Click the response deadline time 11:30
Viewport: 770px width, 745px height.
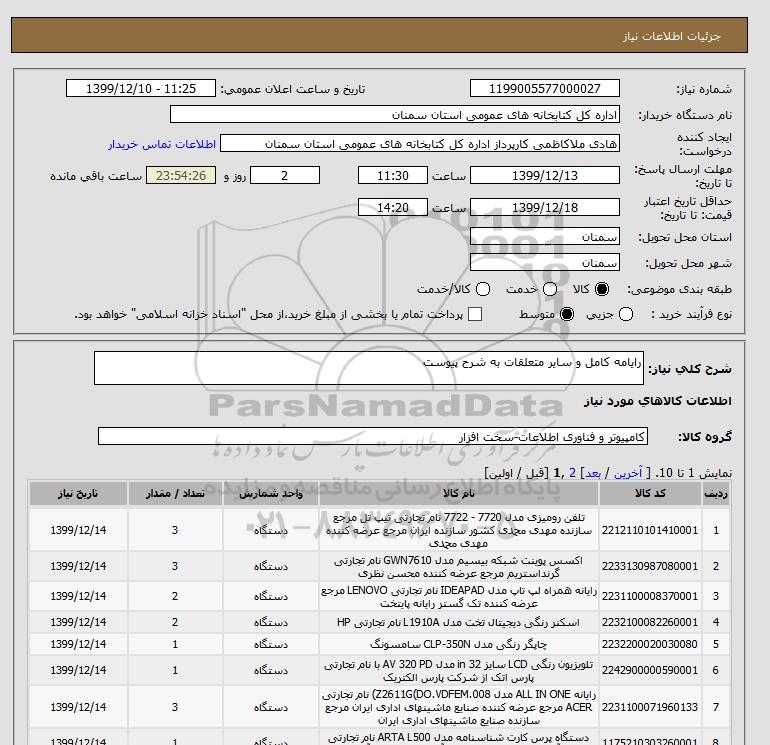click(x=393, y=175)
